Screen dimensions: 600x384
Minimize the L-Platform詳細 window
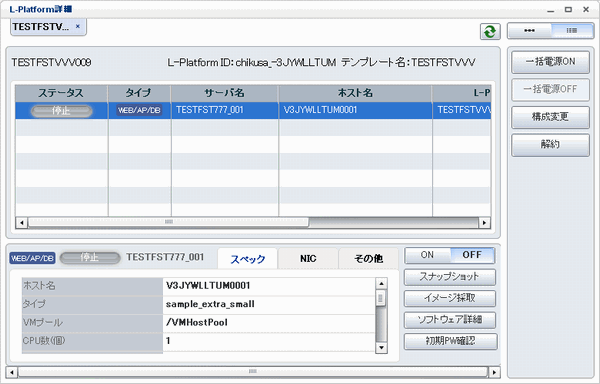(x=551, y=10)
